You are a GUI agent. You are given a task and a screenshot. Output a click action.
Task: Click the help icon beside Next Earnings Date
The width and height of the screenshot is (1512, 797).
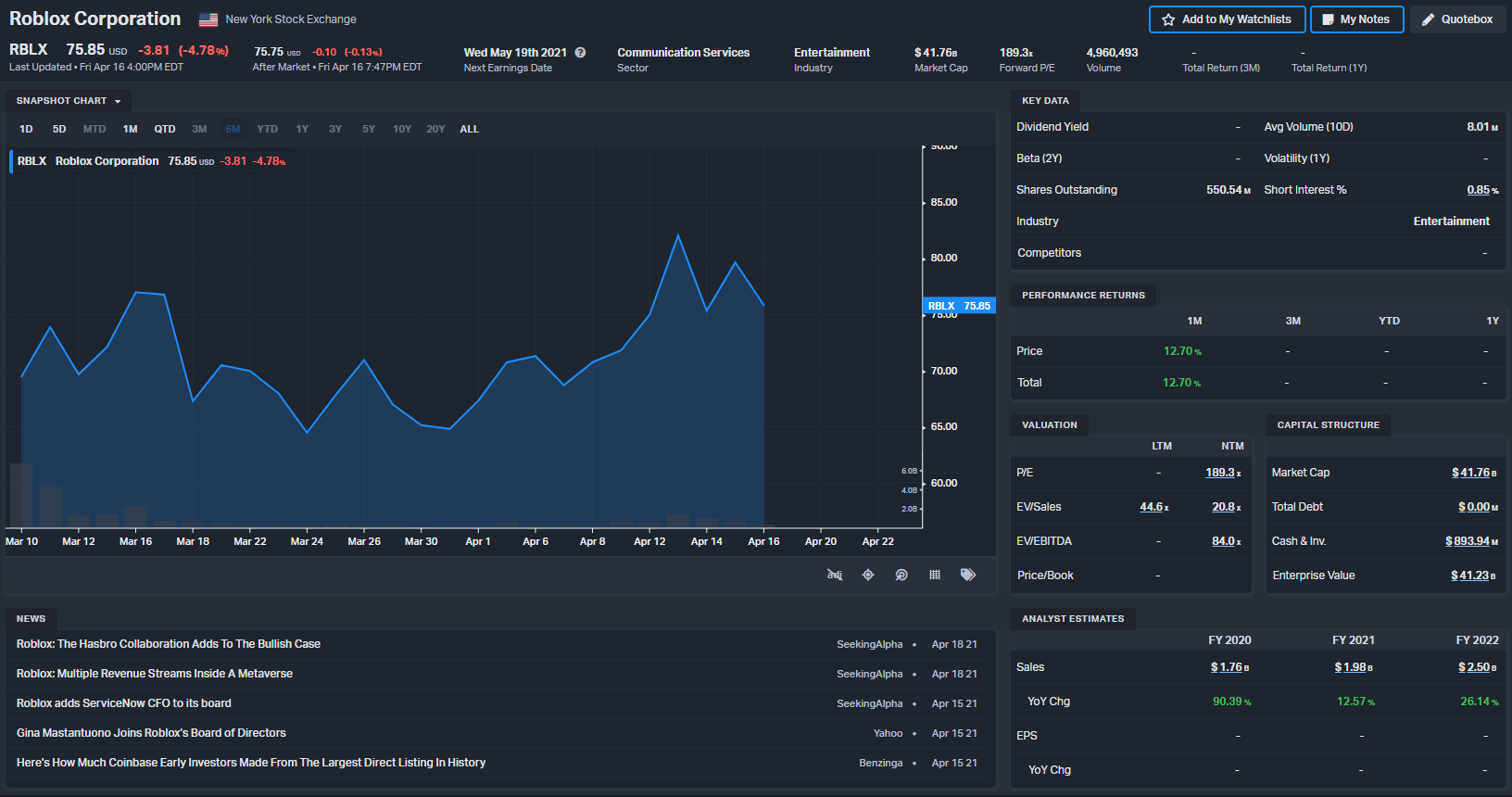point(580,53)
